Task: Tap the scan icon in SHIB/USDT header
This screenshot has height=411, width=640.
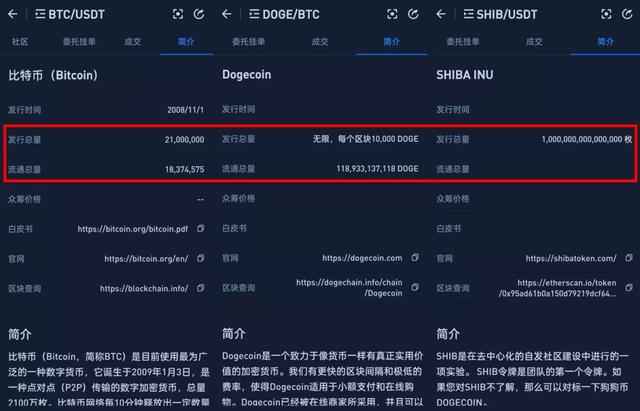Action: [x=607, y=14]
